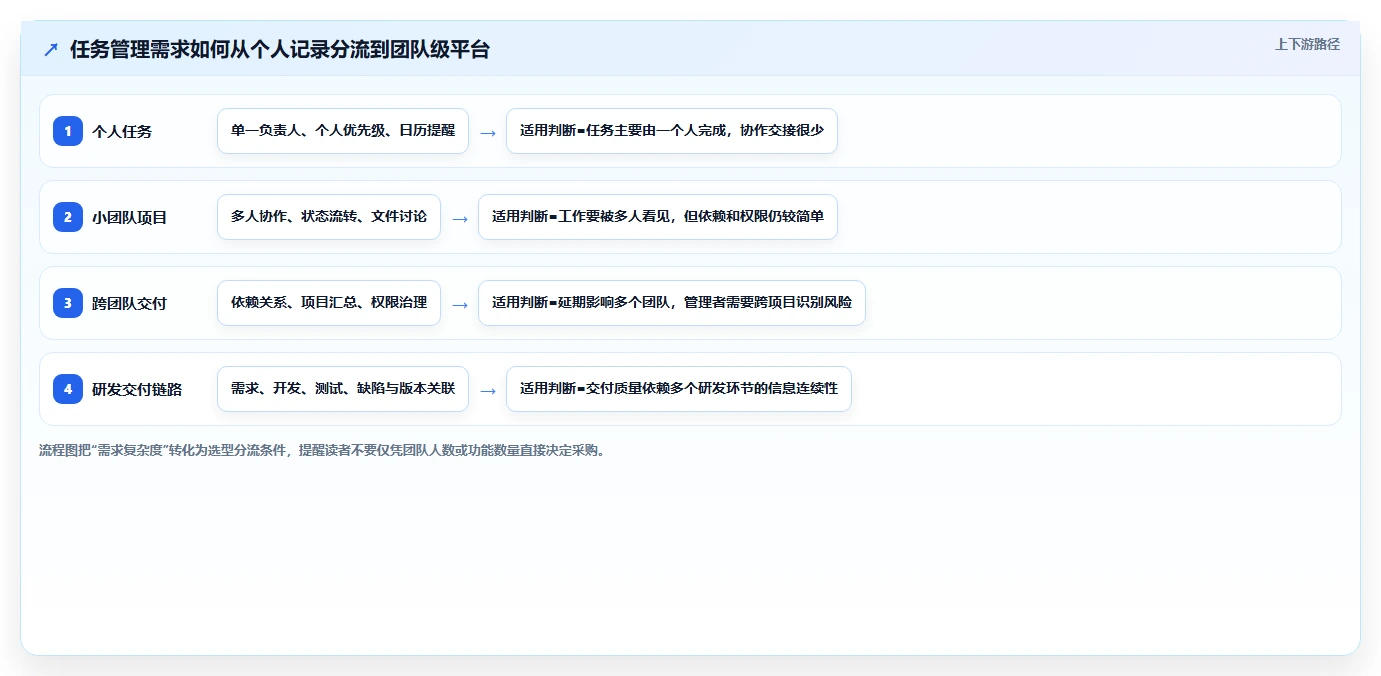
Task: Click the 单一负责人、个人优先级、日历提醒 box
Action: (x=343, y=131)
